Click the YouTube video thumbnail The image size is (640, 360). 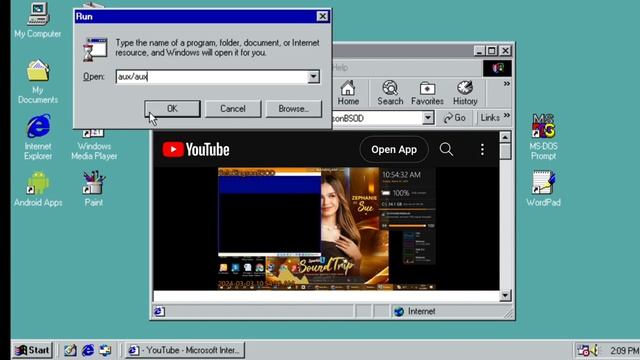coord(326,229)
